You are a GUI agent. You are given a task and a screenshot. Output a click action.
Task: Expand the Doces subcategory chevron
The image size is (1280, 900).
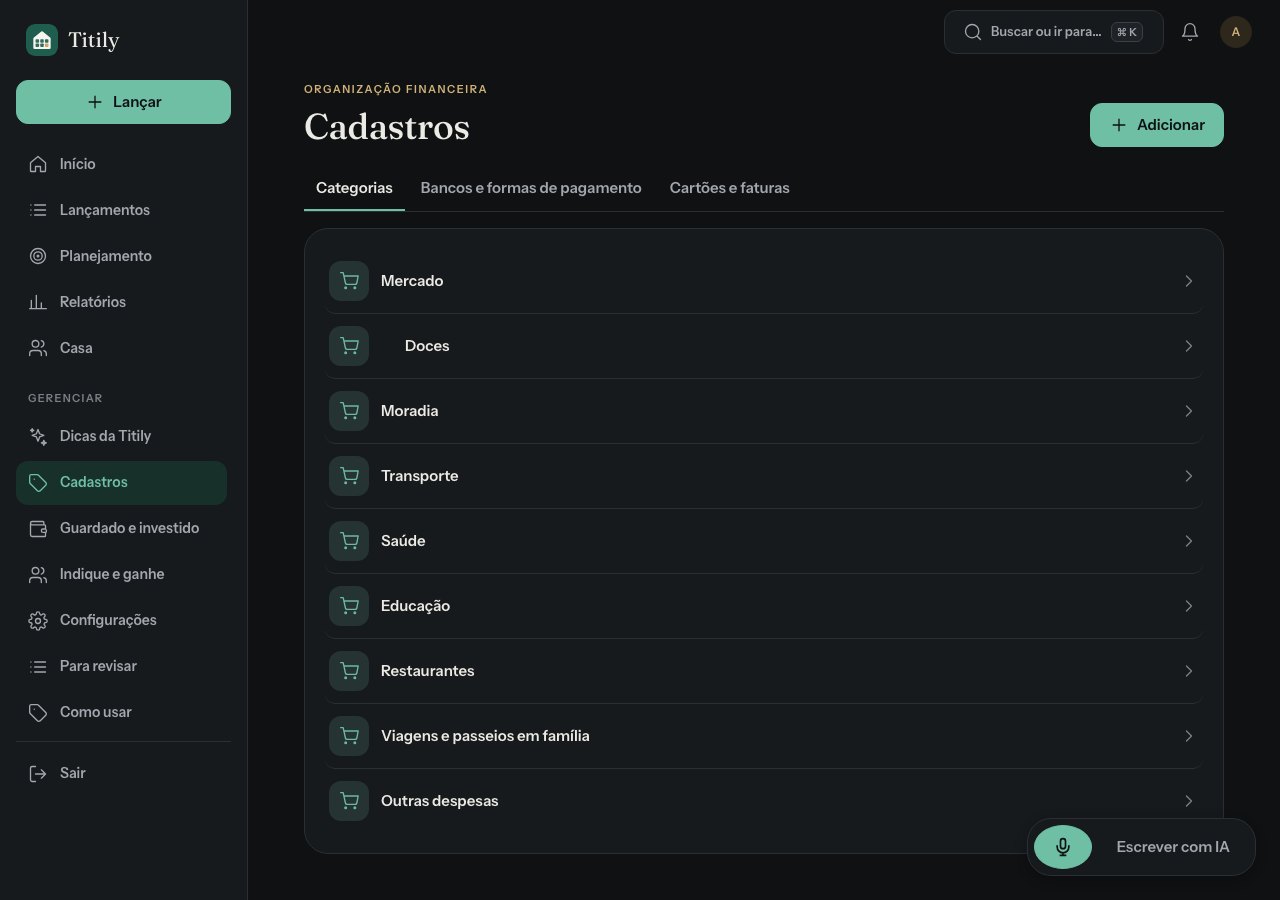point(1189,346)
